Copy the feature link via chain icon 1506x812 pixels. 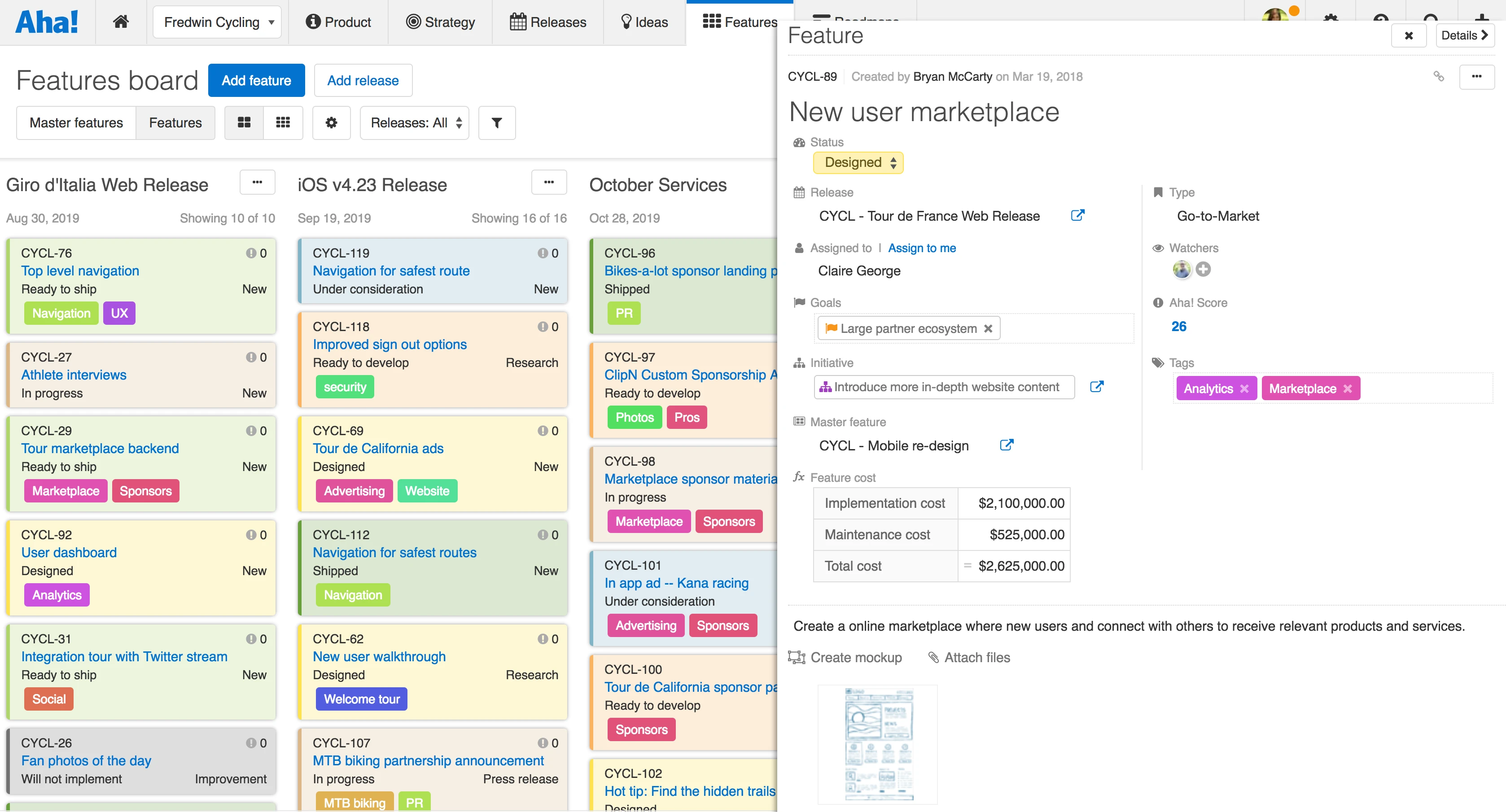tap(1438, 77)
